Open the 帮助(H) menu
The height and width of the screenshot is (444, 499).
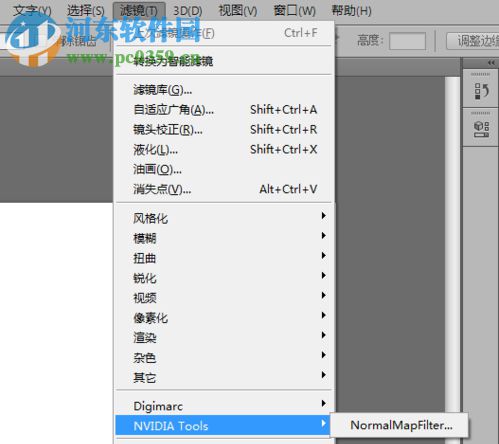(x=351, y=11)
